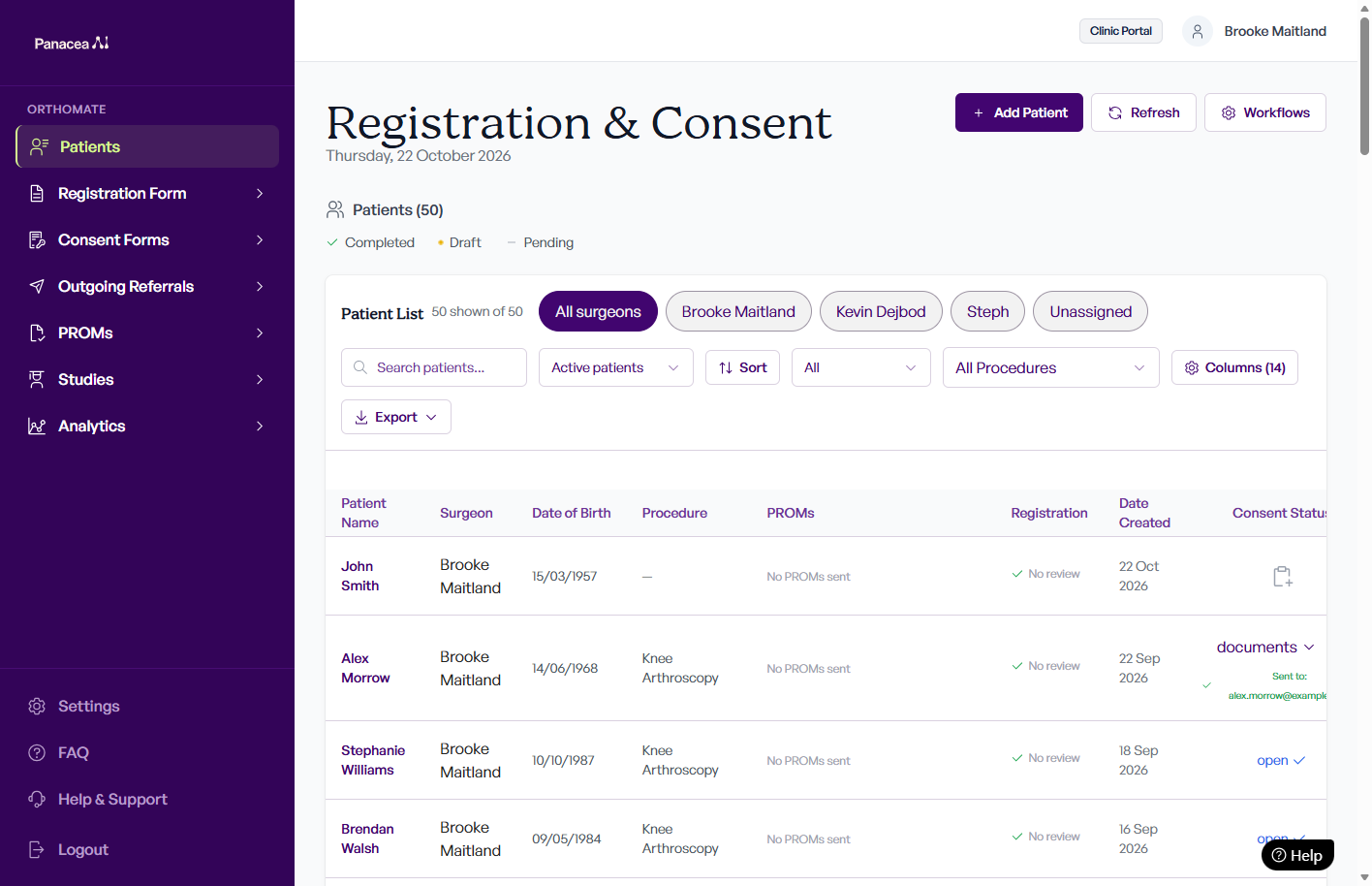Image resolution: width=1372 pixels, height=886 pixels.
Task: Open the Help chat widget
Action: (1297, 855)
